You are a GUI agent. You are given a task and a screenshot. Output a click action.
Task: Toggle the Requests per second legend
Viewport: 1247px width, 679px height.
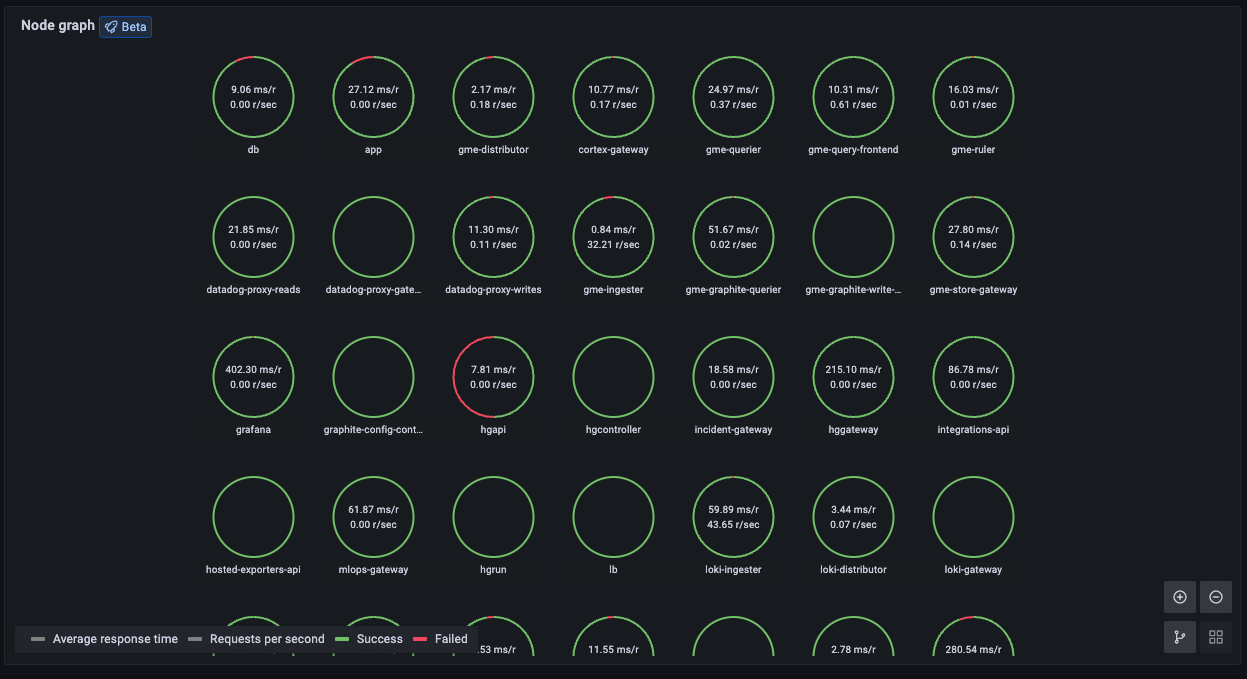[x=265, y=638]
